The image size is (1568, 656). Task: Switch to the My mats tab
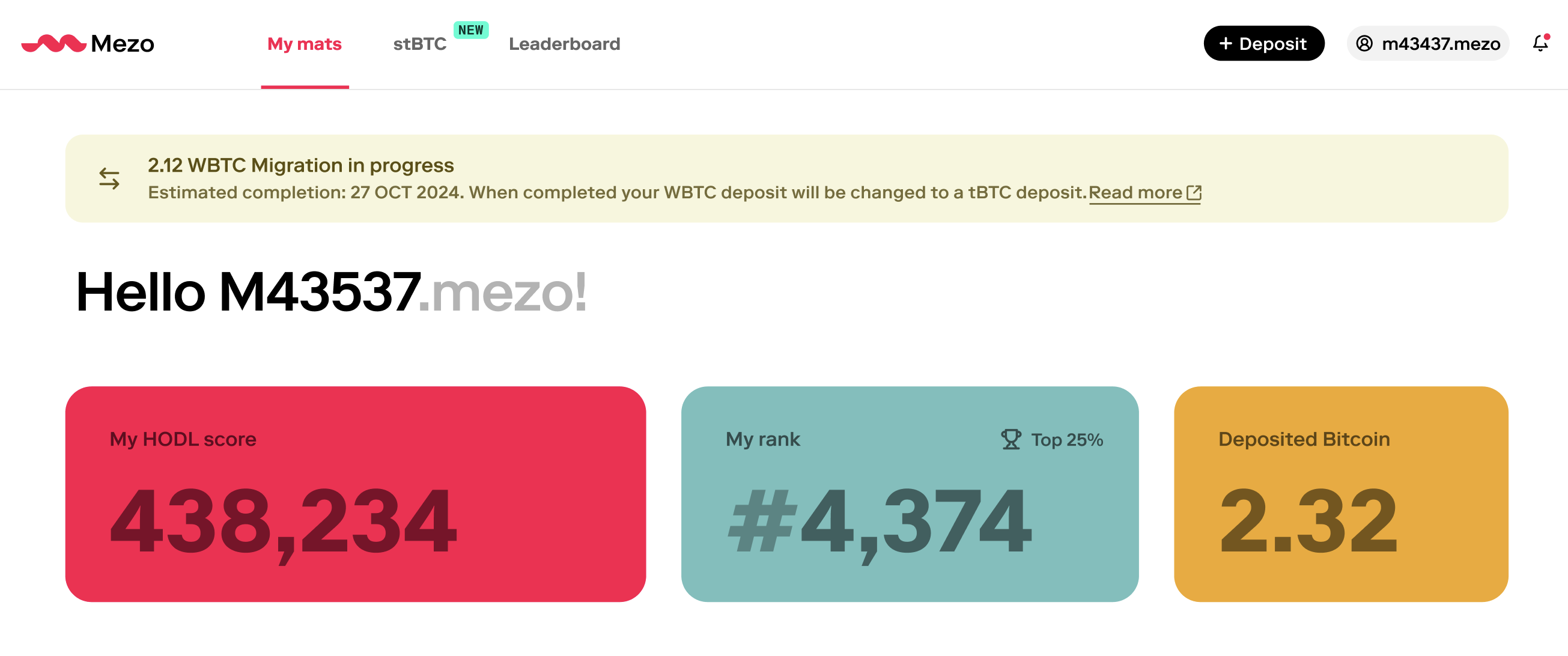305,44
